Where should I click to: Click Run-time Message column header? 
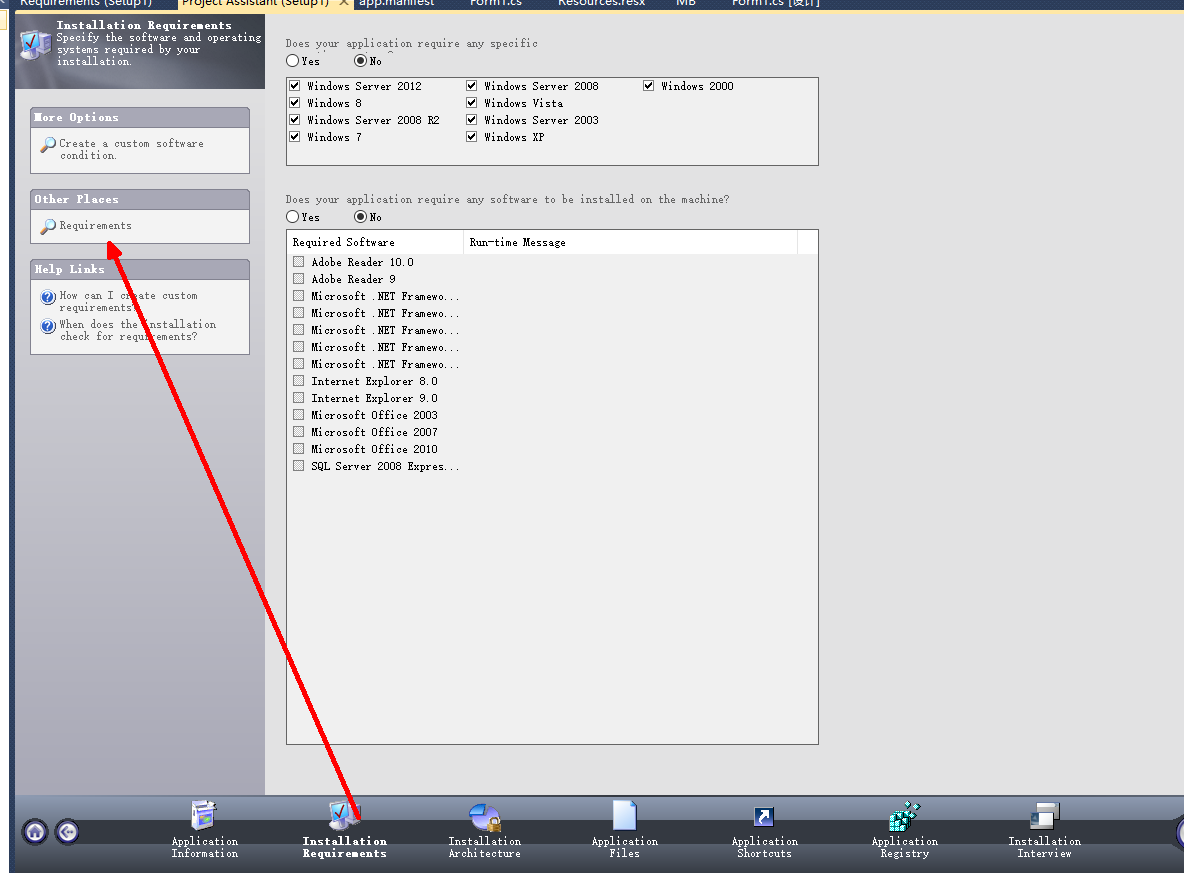coord(630,242)
